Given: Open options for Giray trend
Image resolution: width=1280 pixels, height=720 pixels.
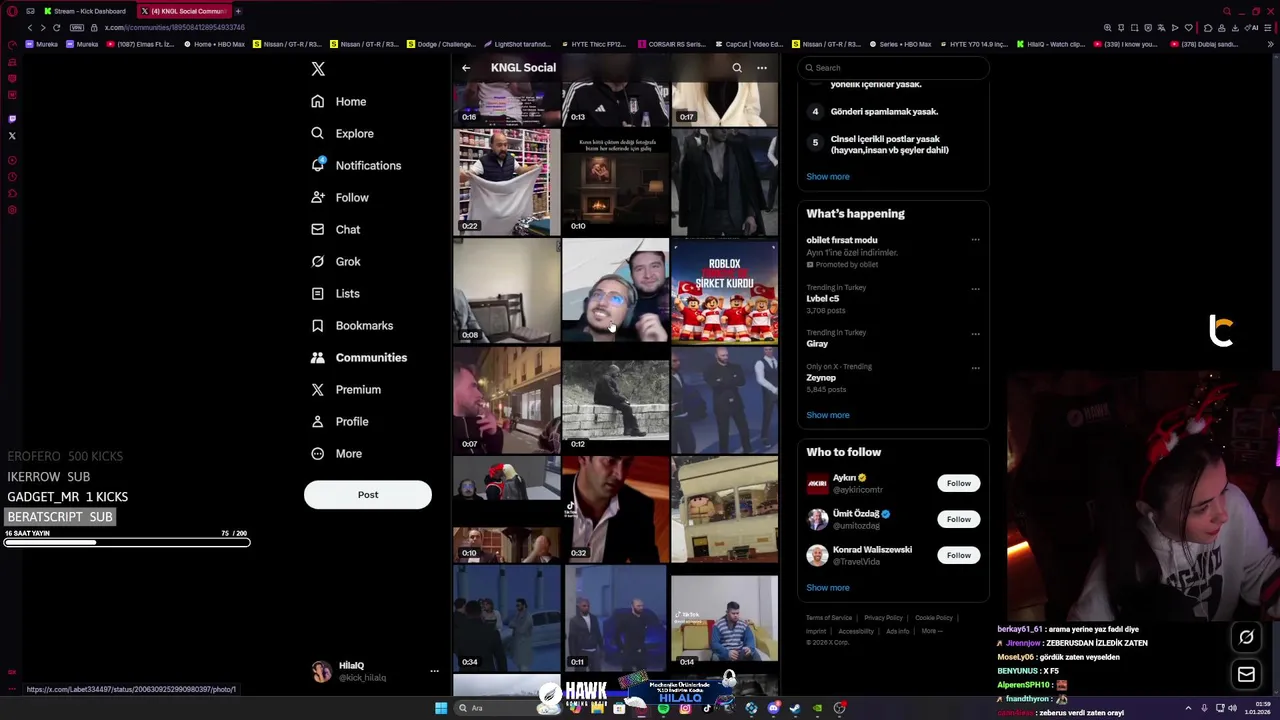Looking at the screenshot, I should coord(975,333).
